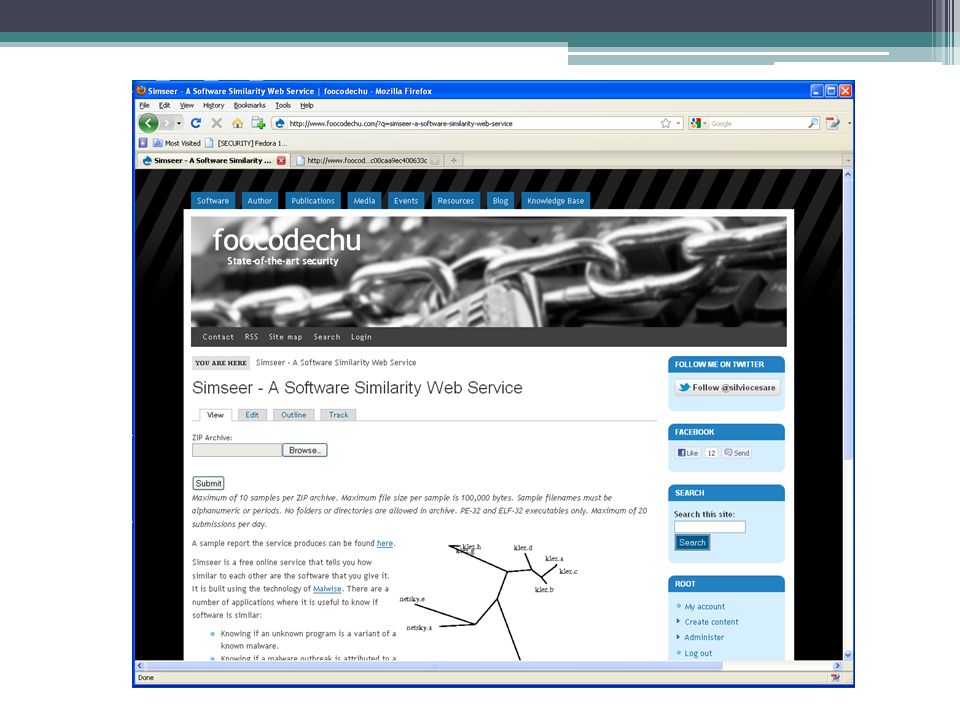Open the My account link
The image size is (960, 720).
tap(705, 606)
